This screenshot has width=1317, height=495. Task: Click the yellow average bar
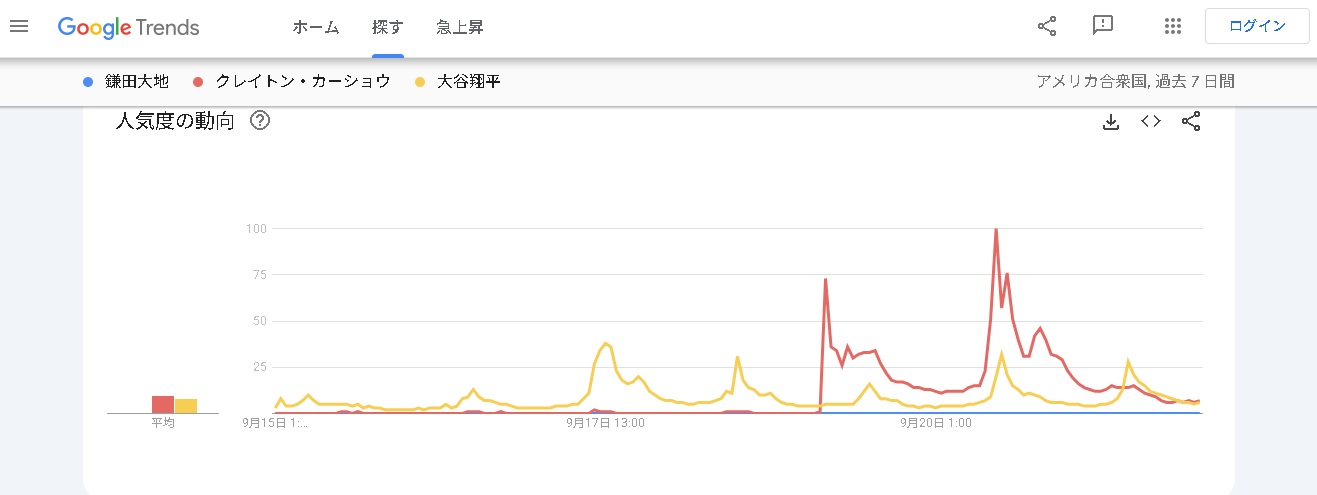(186, 406)
